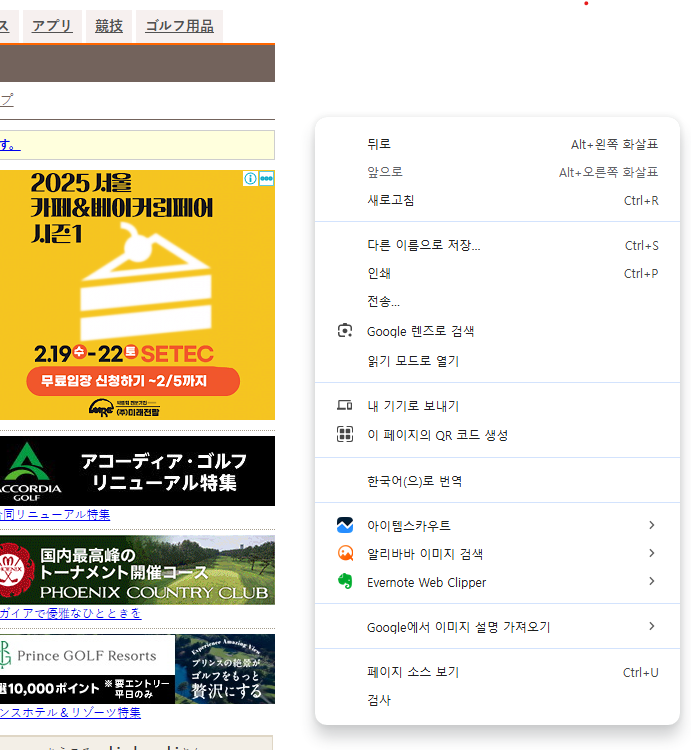Screen dimensions: 691x750
Task: Click the Ctrl+U shortcut text
Action: pos(640,673)
